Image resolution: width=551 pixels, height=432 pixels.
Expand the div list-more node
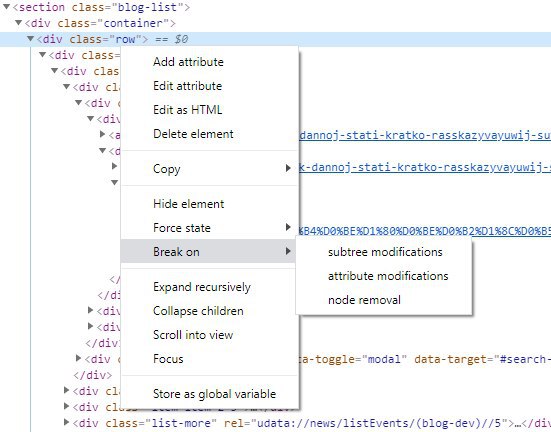pyautogui.click(x=66, y=422)
